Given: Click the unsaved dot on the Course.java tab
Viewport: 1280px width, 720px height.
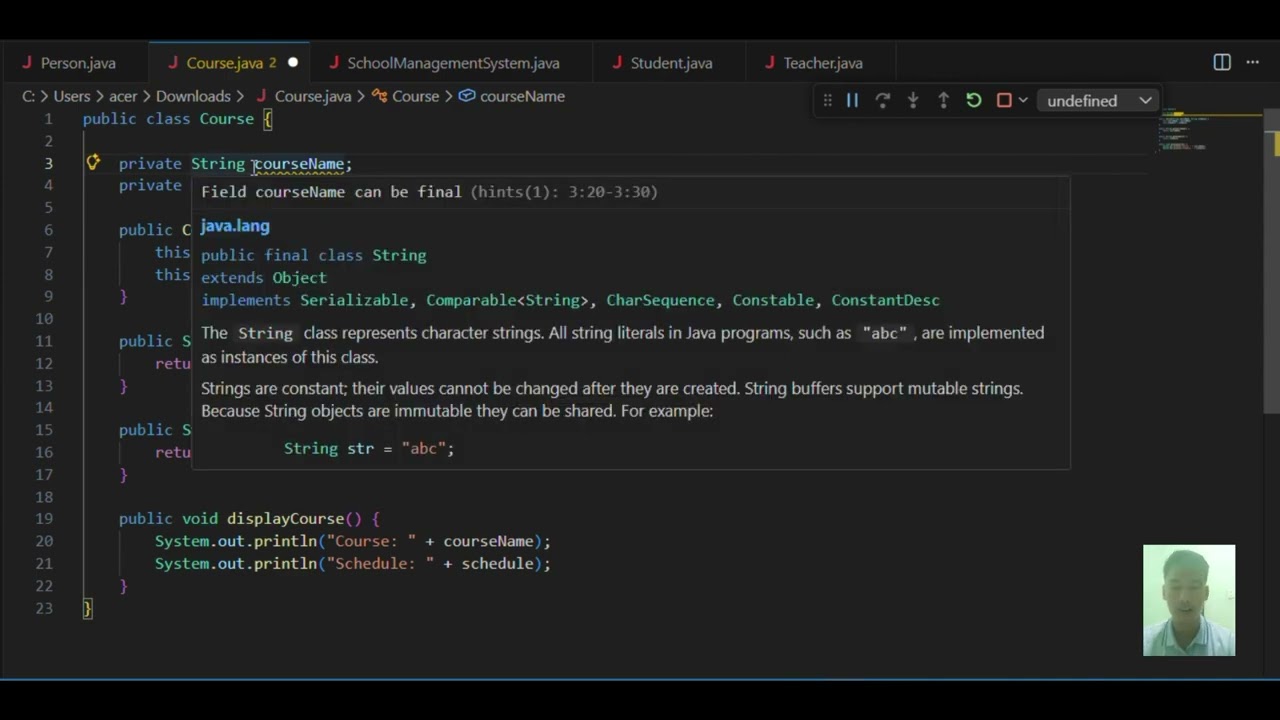Looking at the screenshot, I should pos(293,63).
